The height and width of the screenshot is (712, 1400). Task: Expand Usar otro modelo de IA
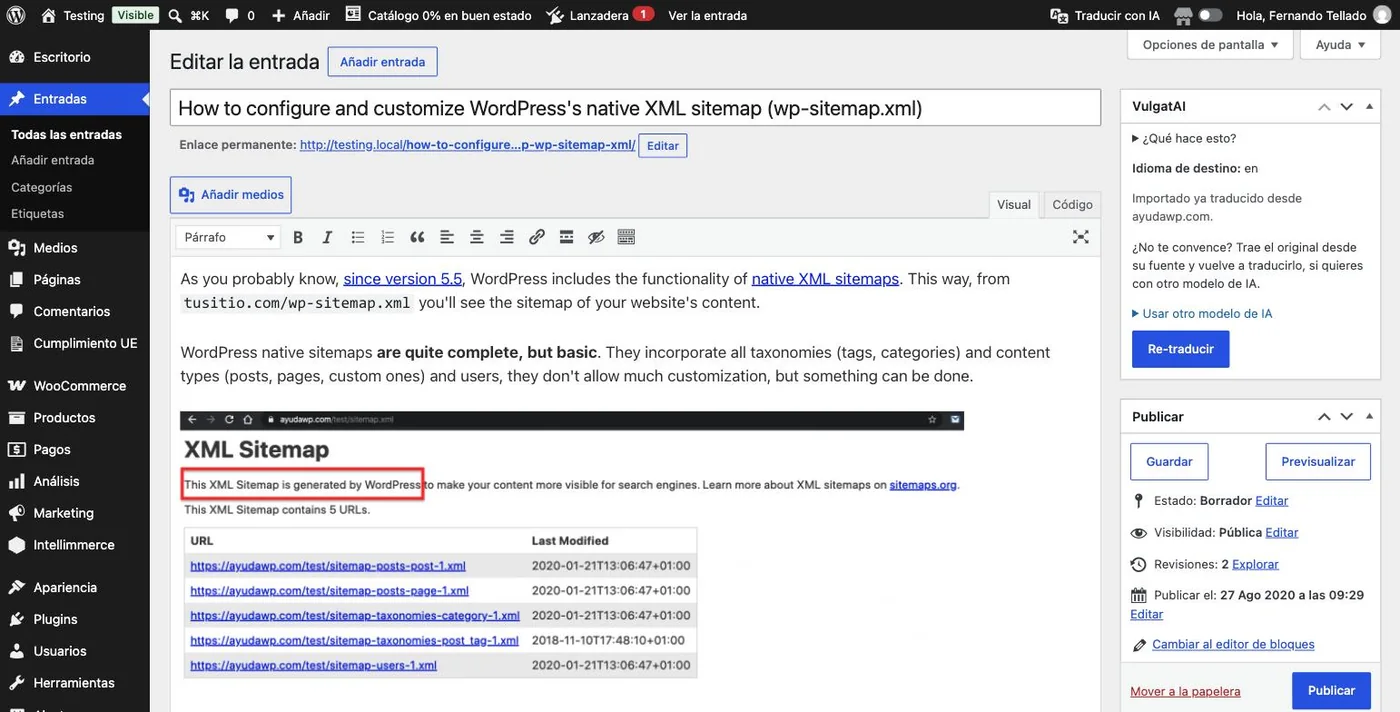pos(1202,313)
